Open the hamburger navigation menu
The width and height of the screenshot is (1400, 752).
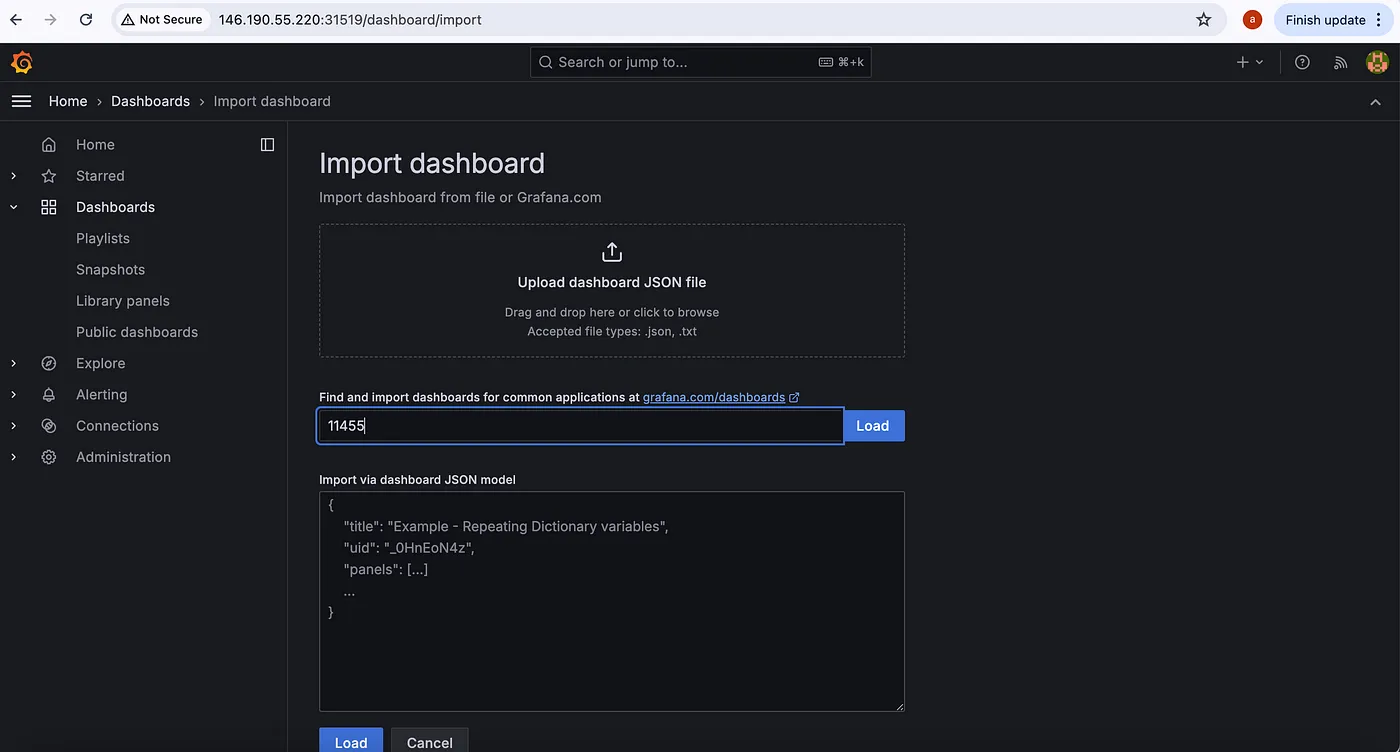[x=21, y=101]
